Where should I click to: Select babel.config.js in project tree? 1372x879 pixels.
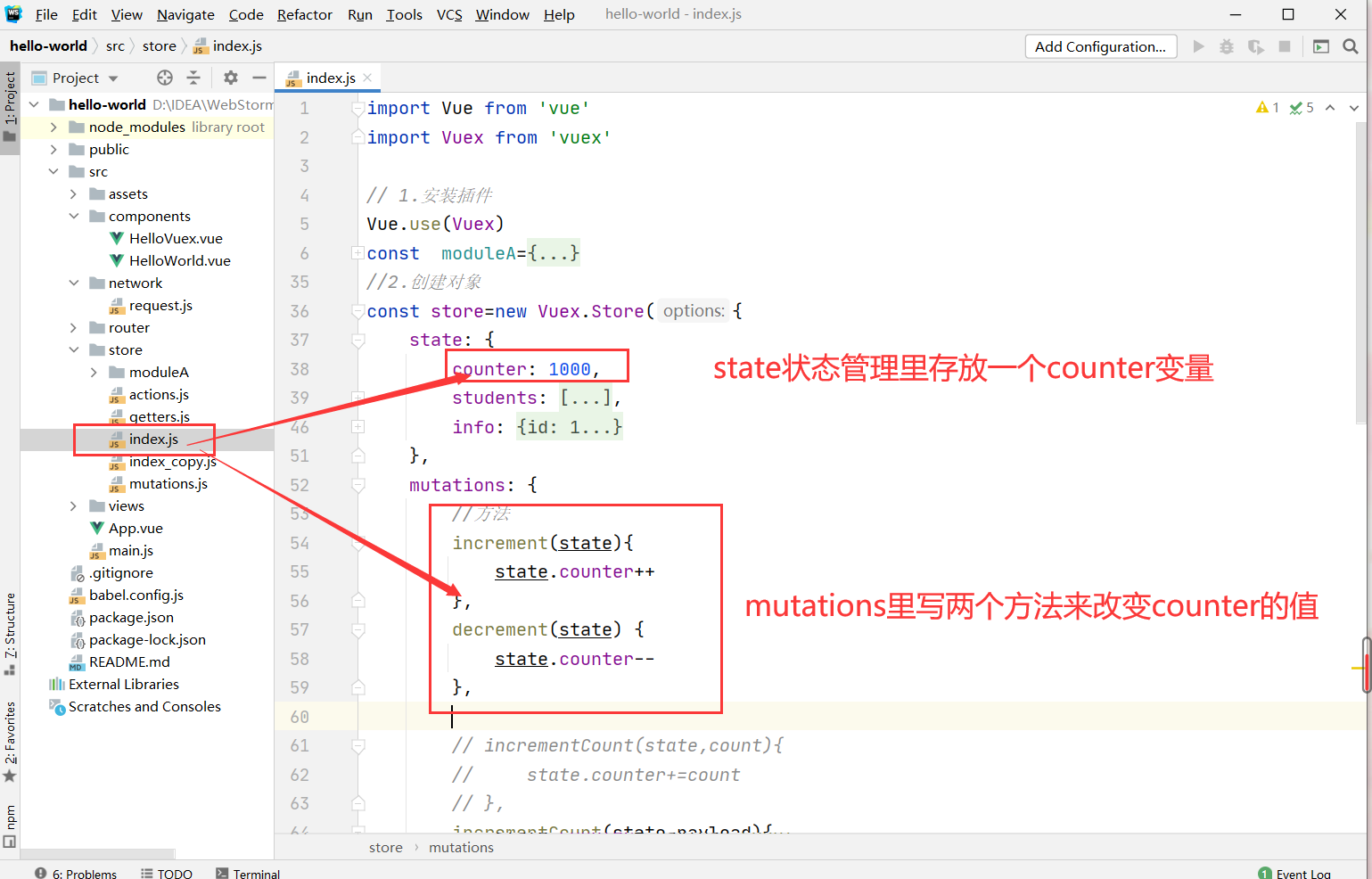[136, 595]
